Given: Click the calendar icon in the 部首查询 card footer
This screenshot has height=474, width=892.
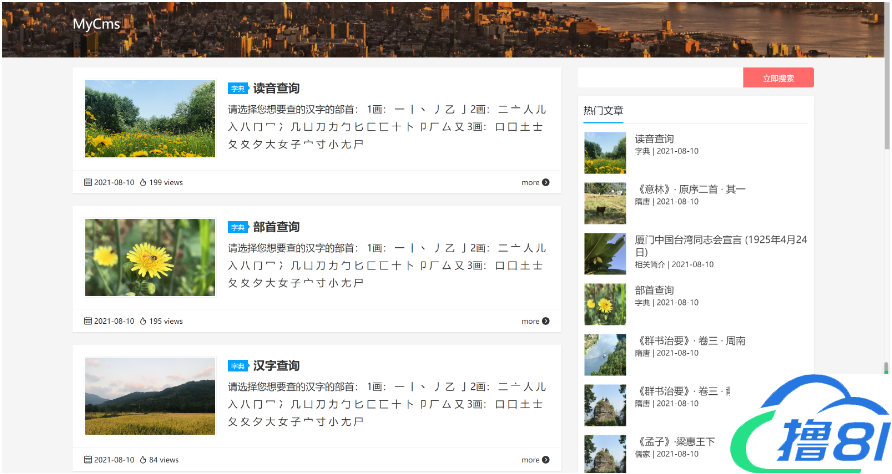Looking at the screenshot, I should (x=88, y=322).
